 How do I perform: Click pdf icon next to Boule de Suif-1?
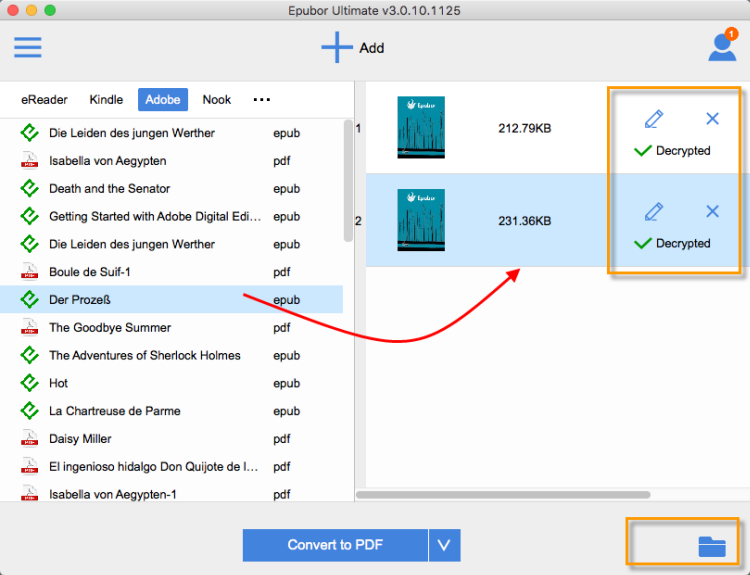pos(30,272)
